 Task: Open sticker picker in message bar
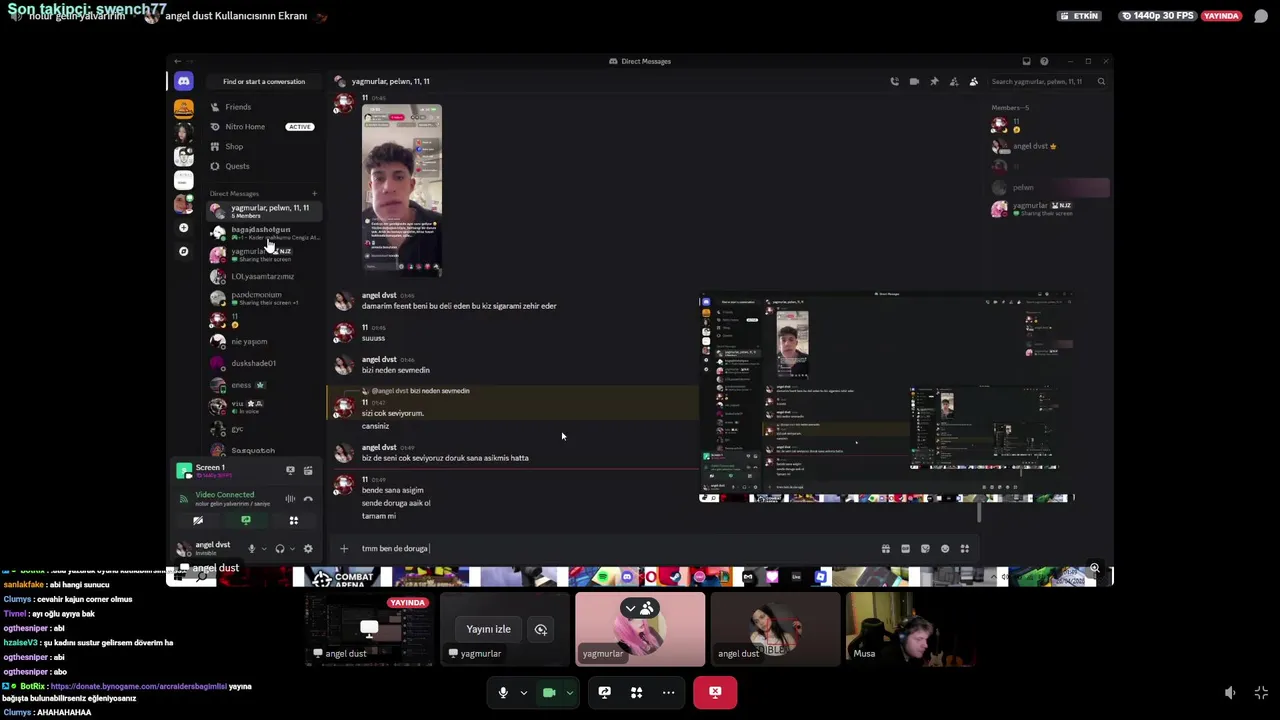click(925, 548)
